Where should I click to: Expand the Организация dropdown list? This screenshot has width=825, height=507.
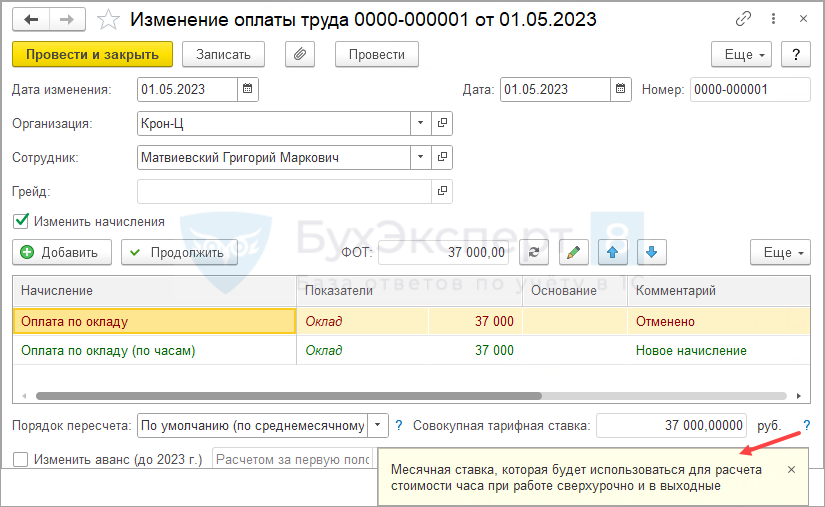pos(420,123)
